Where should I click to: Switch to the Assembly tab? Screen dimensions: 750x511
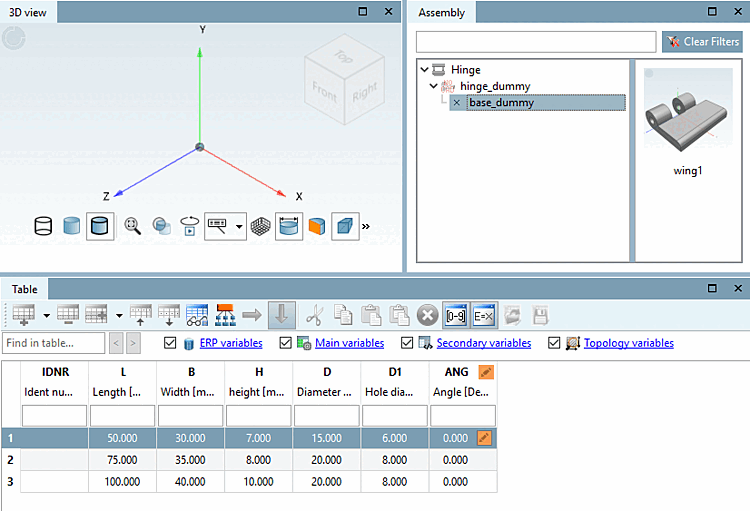(441, 12)
